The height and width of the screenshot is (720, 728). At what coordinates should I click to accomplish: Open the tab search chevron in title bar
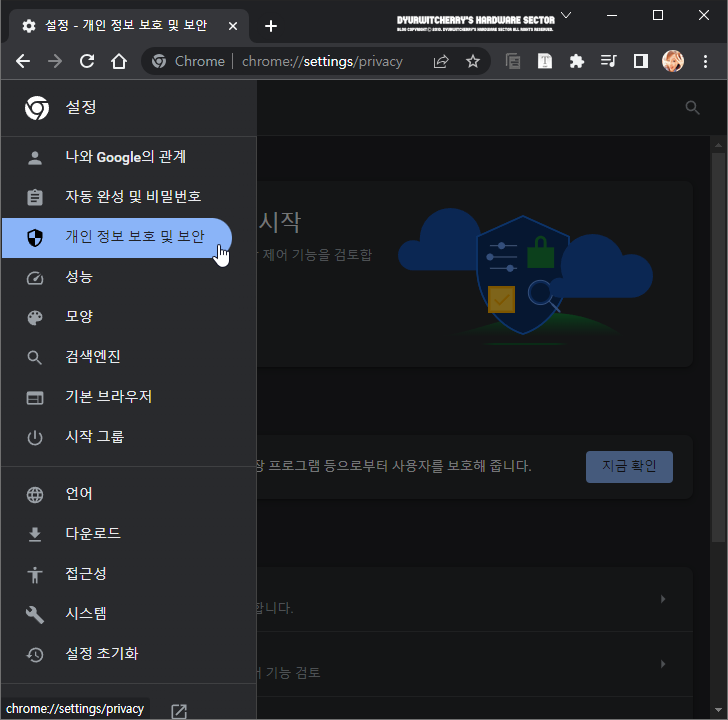(566, 15)
